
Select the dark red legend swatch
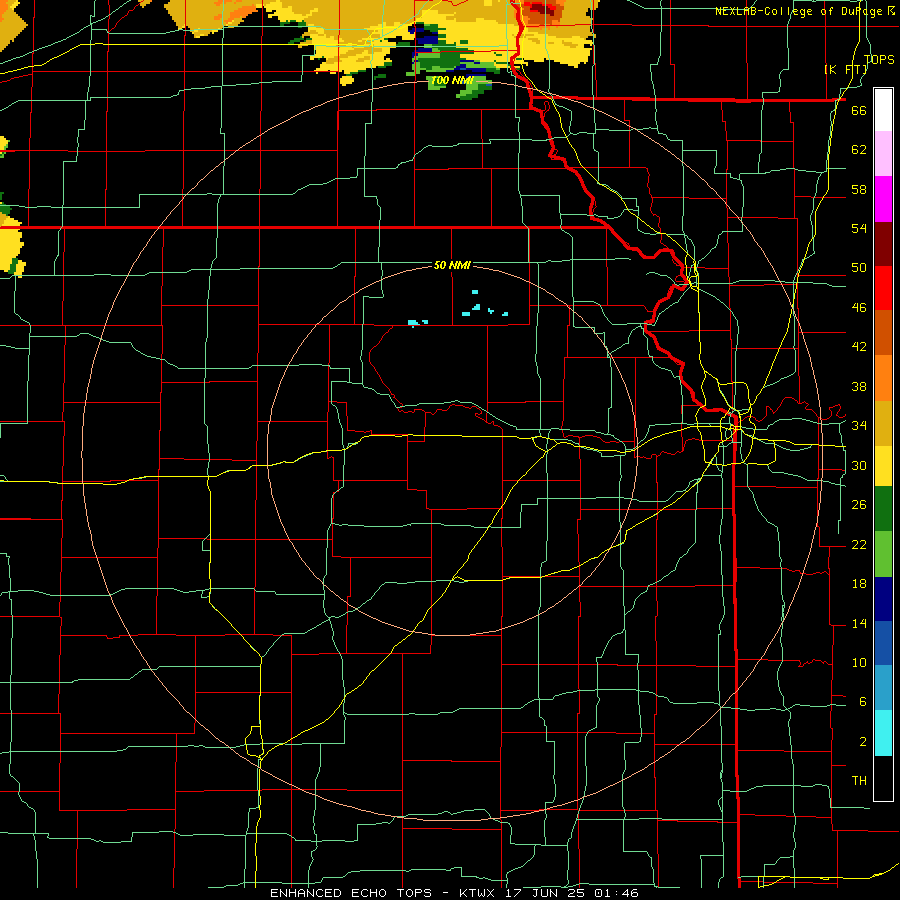coord(883,243)
